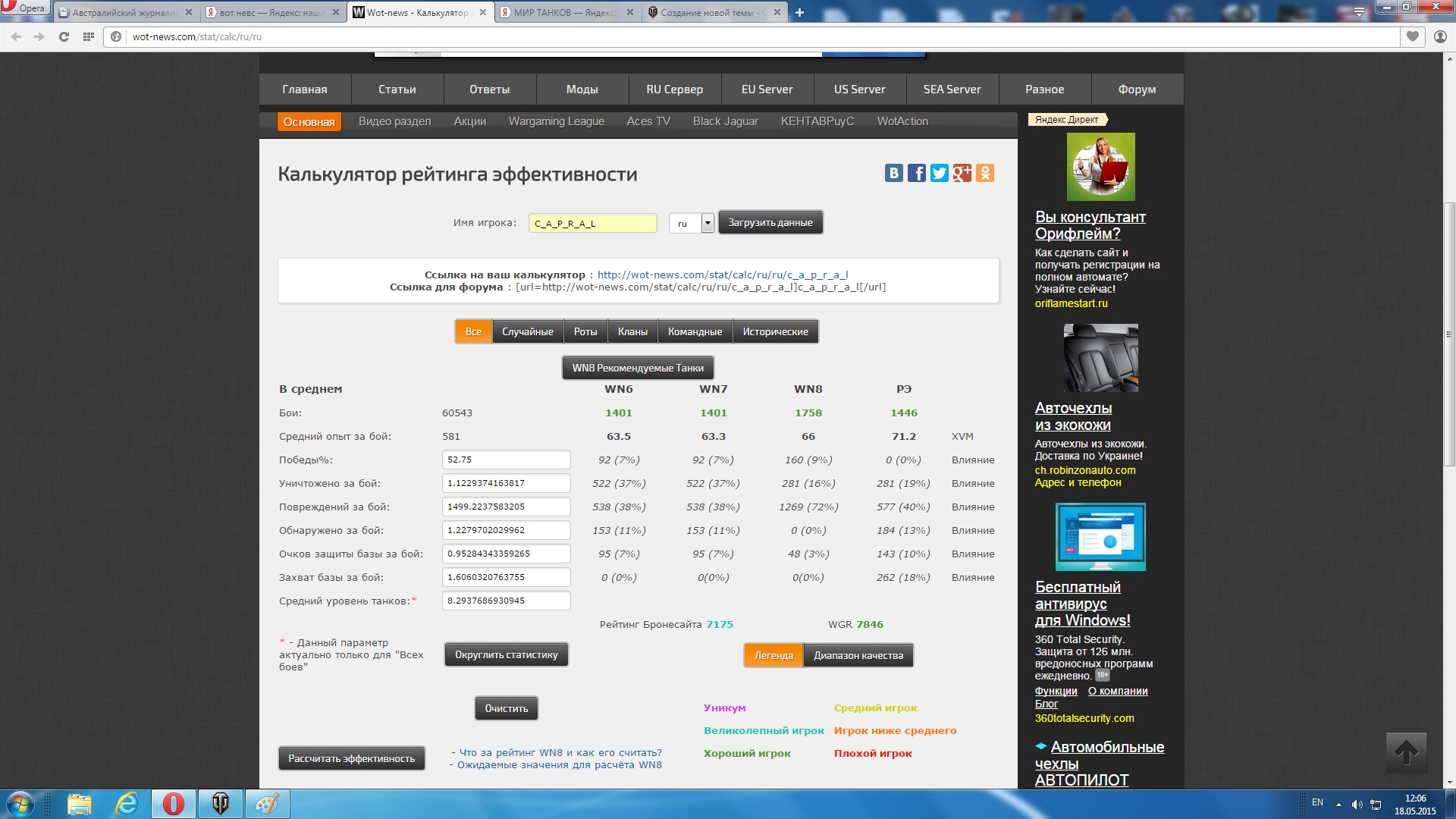Share page via Odnoklassniki icon
The width and height of the screenshot is (1456, 819).
[x=984, y=174]
